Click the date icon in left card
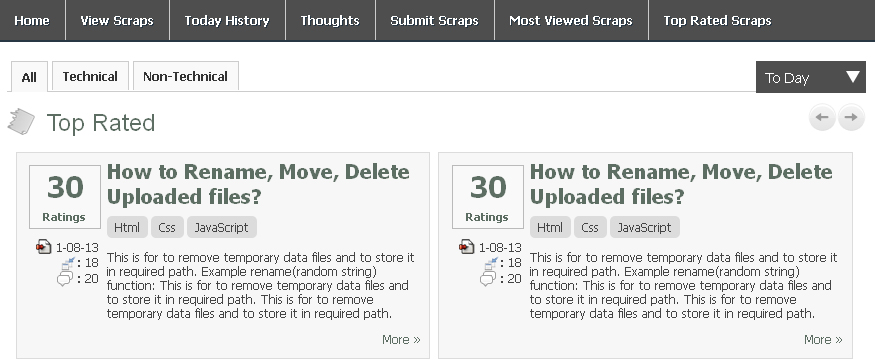 (44, 247)
